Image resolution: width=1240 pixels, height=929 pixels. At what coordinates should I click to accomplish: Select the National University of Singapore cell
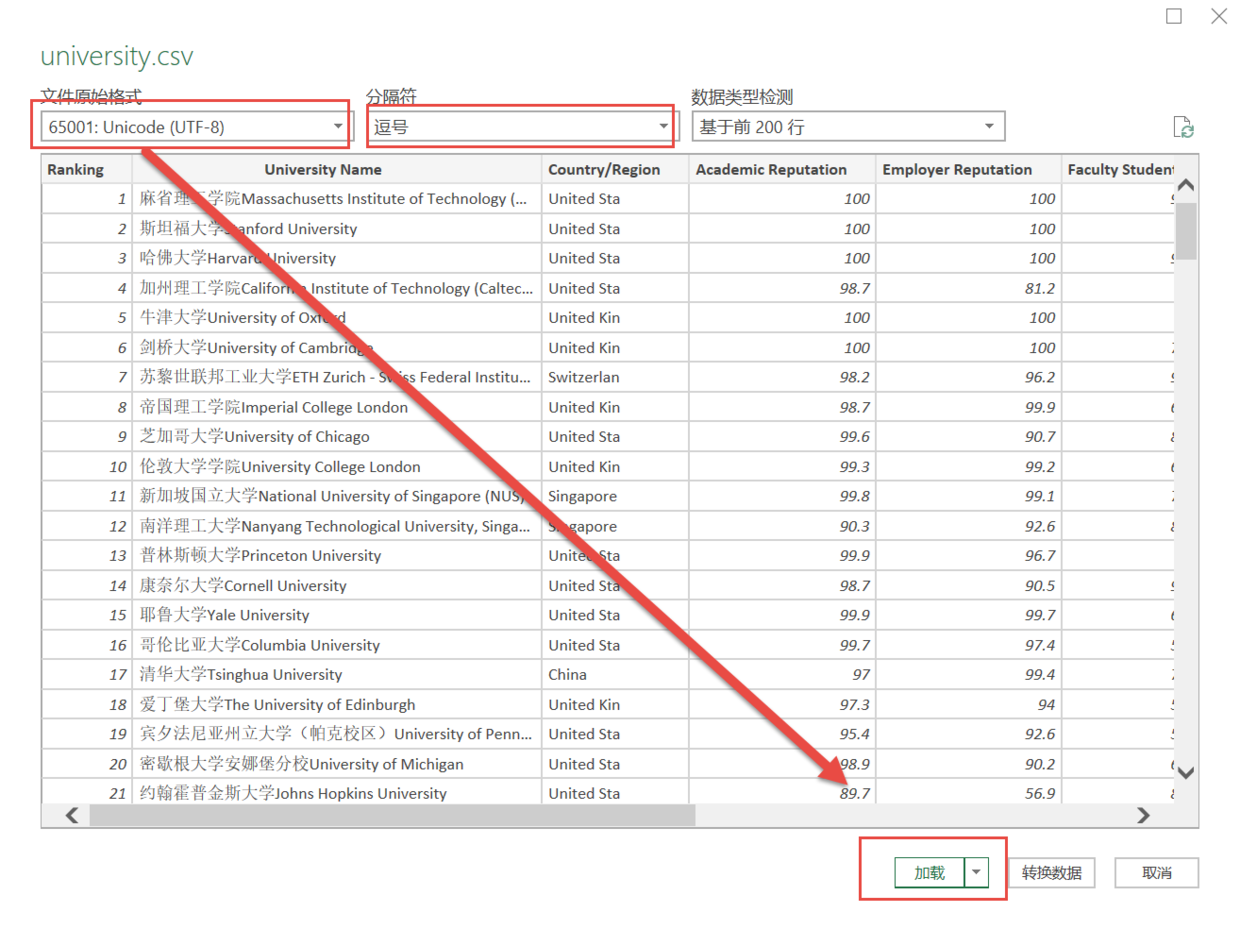(337, 496)
